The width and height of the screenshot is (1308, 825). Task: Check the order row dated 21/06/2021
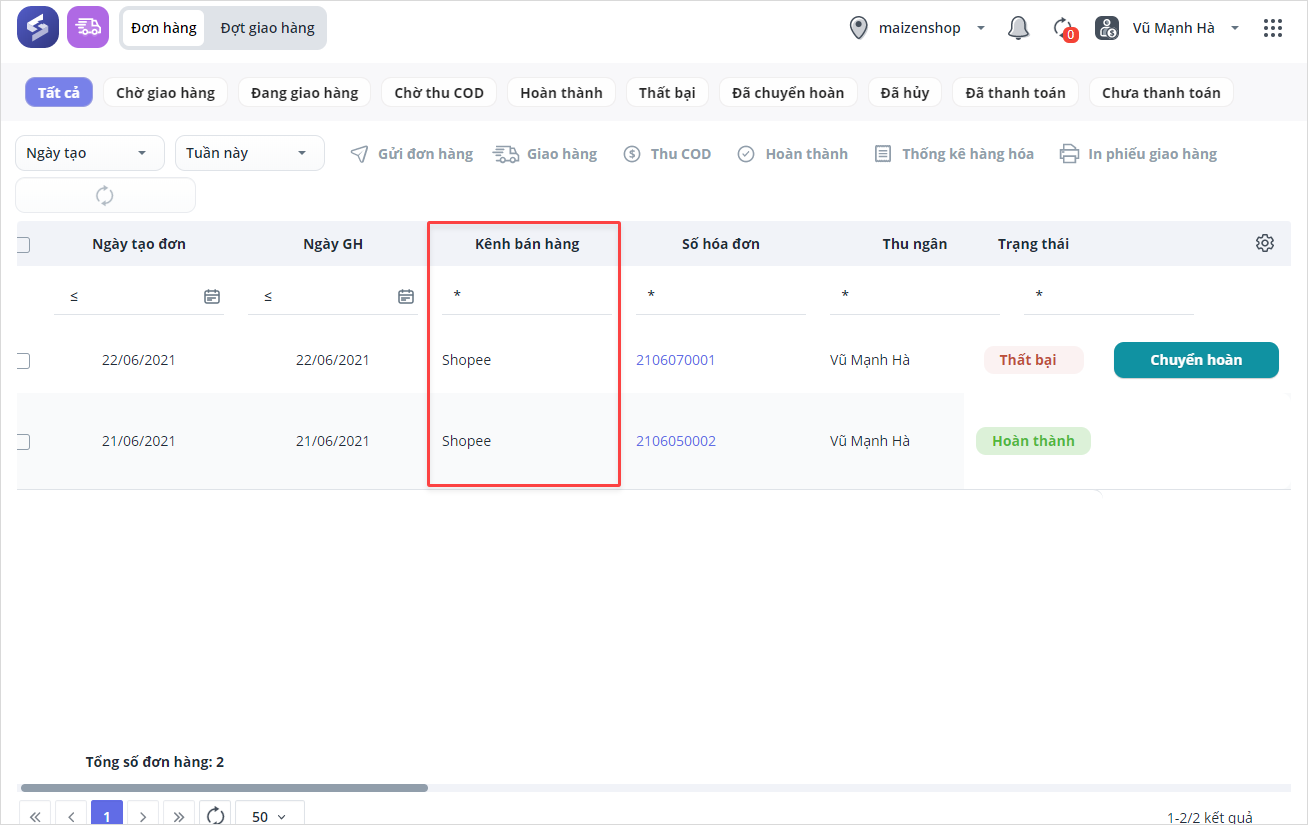pyautogui.click(x=23, y=441)
